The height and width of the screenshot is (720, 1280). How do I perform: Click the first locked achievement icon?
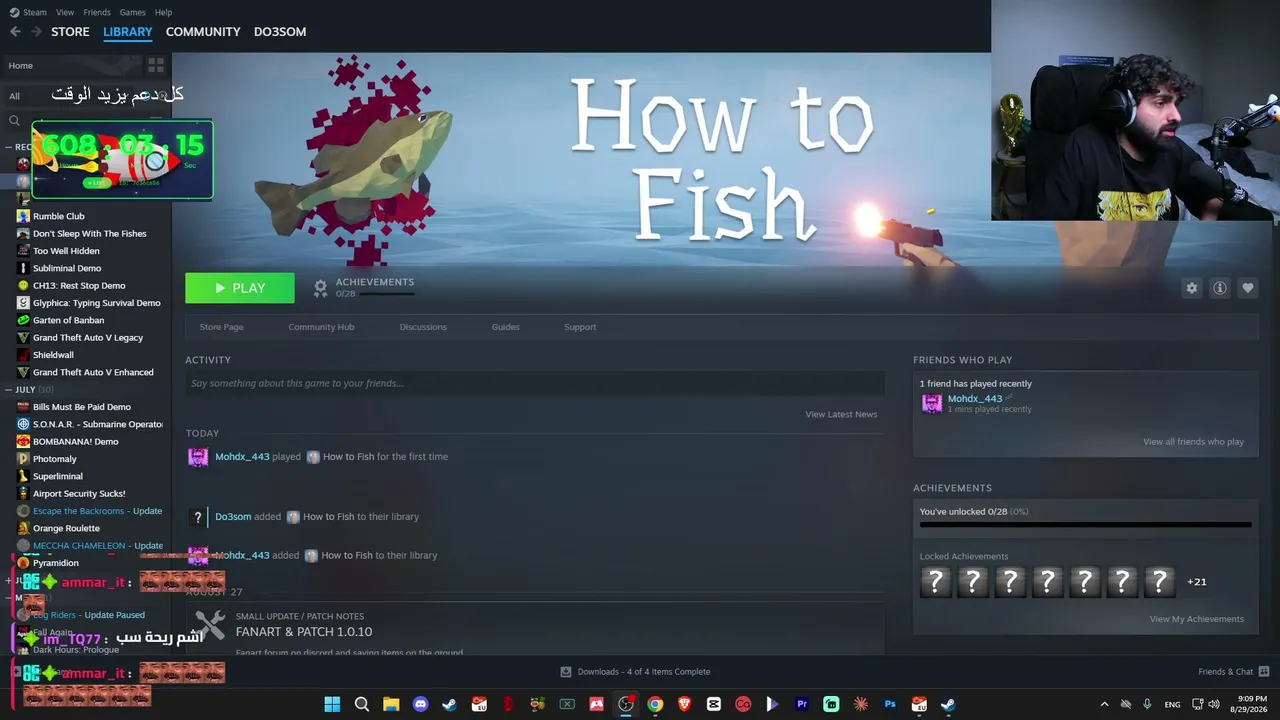point(936,582)
